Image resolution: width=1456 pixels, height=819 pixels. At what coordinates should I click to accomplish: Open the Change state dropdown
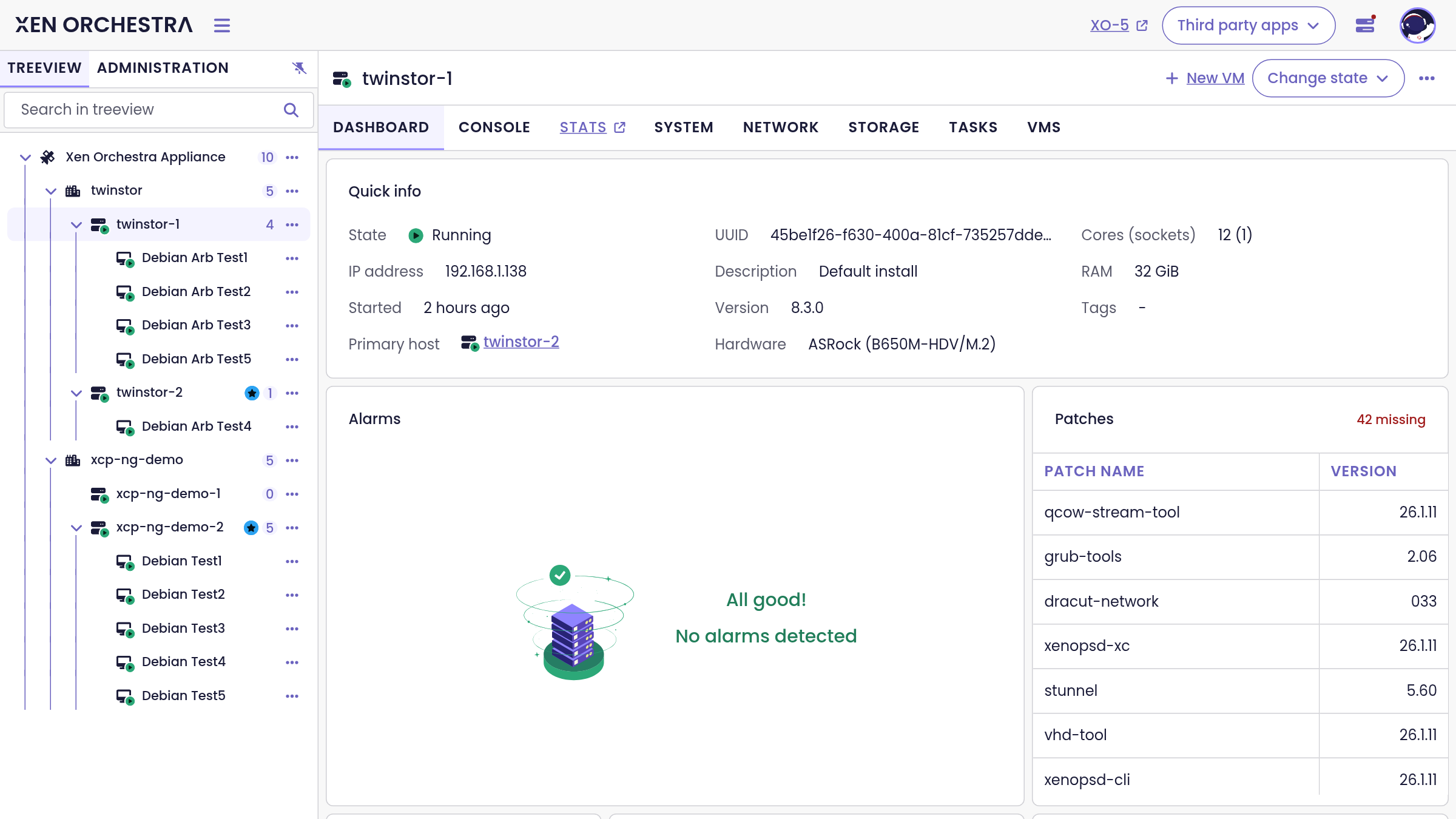click(x=1328, y=78)
